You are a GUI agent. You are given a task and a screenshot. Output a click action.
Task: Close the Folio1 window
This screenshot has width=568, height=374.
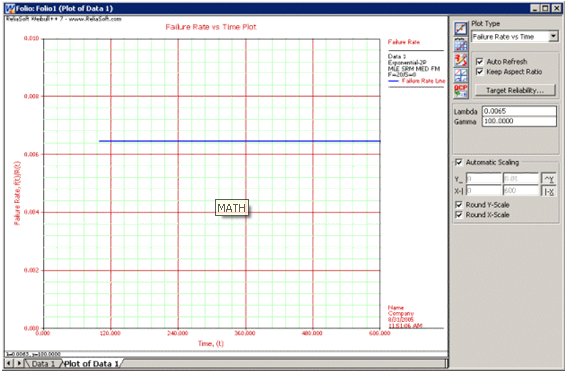pos(557,8)
